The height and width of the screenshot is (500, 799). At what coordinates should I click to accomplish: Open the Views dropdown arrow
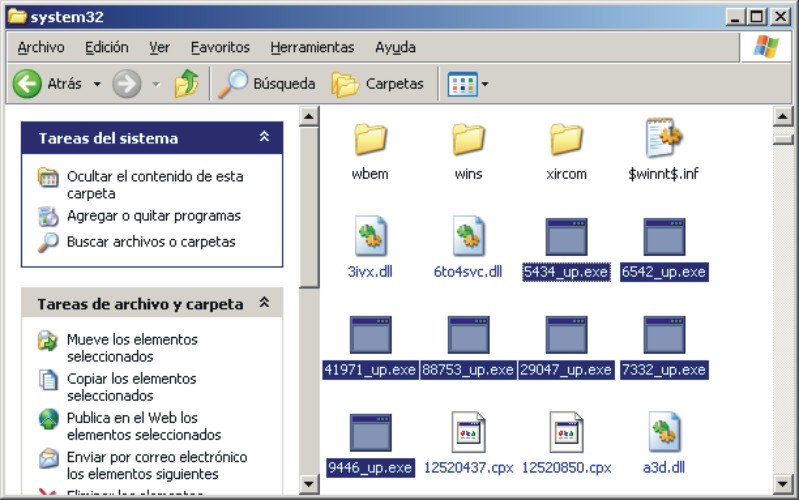coord(485,84)
